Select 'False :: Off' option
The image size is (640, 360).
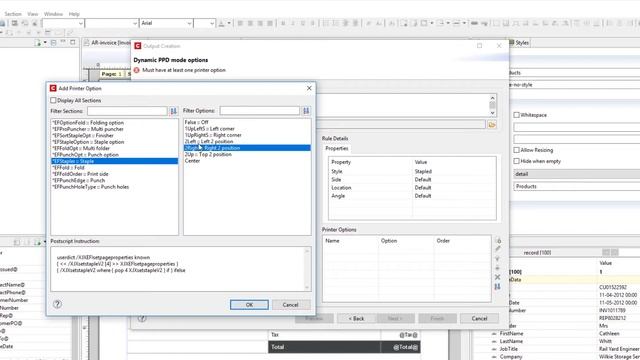pyautogui.click(x=196, y=122)
